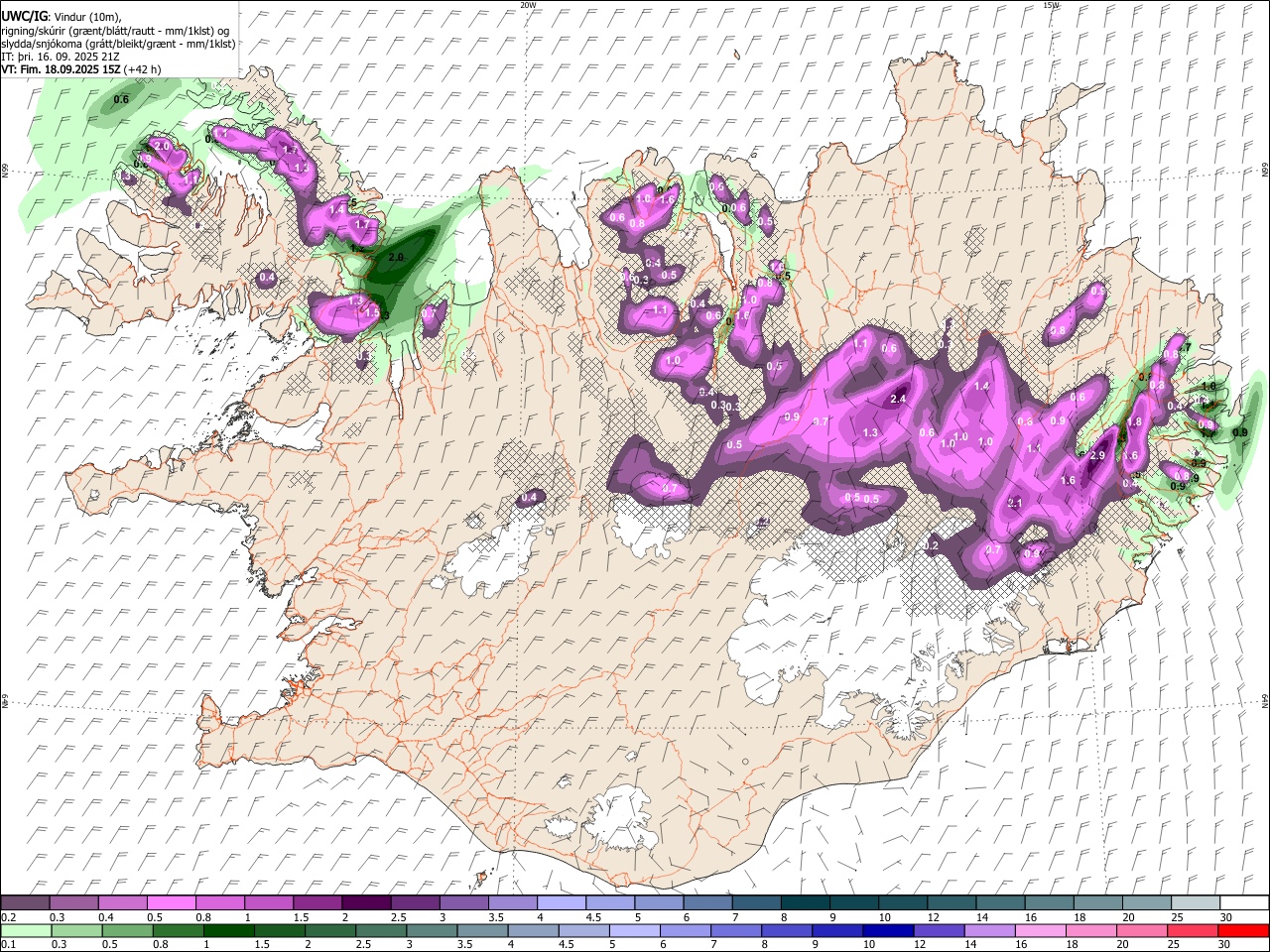Click the rain scale label '0.1'
This screenshot has height=952, width=1270.
7,945
